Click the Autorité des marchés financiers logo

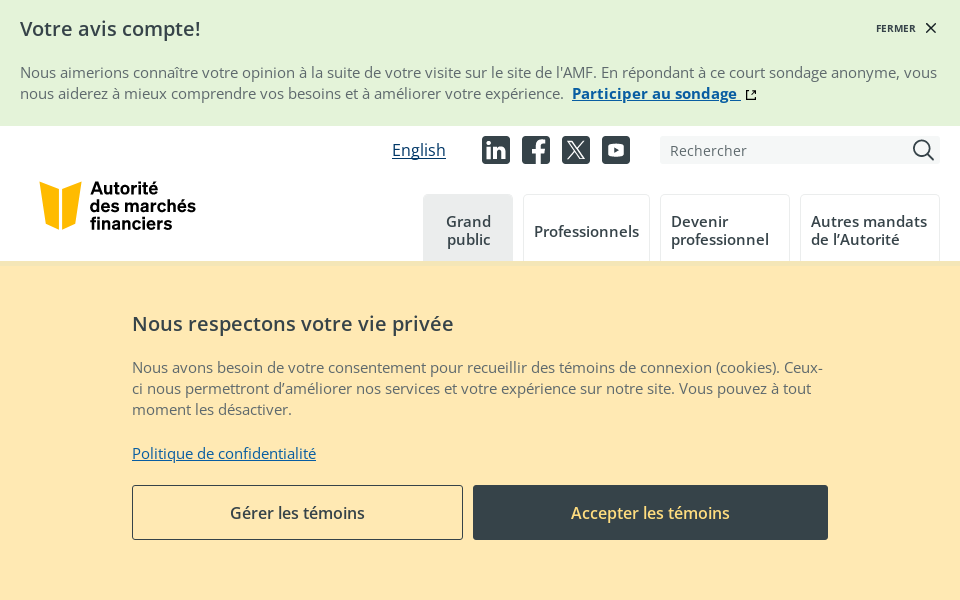(x=117, y=205)
